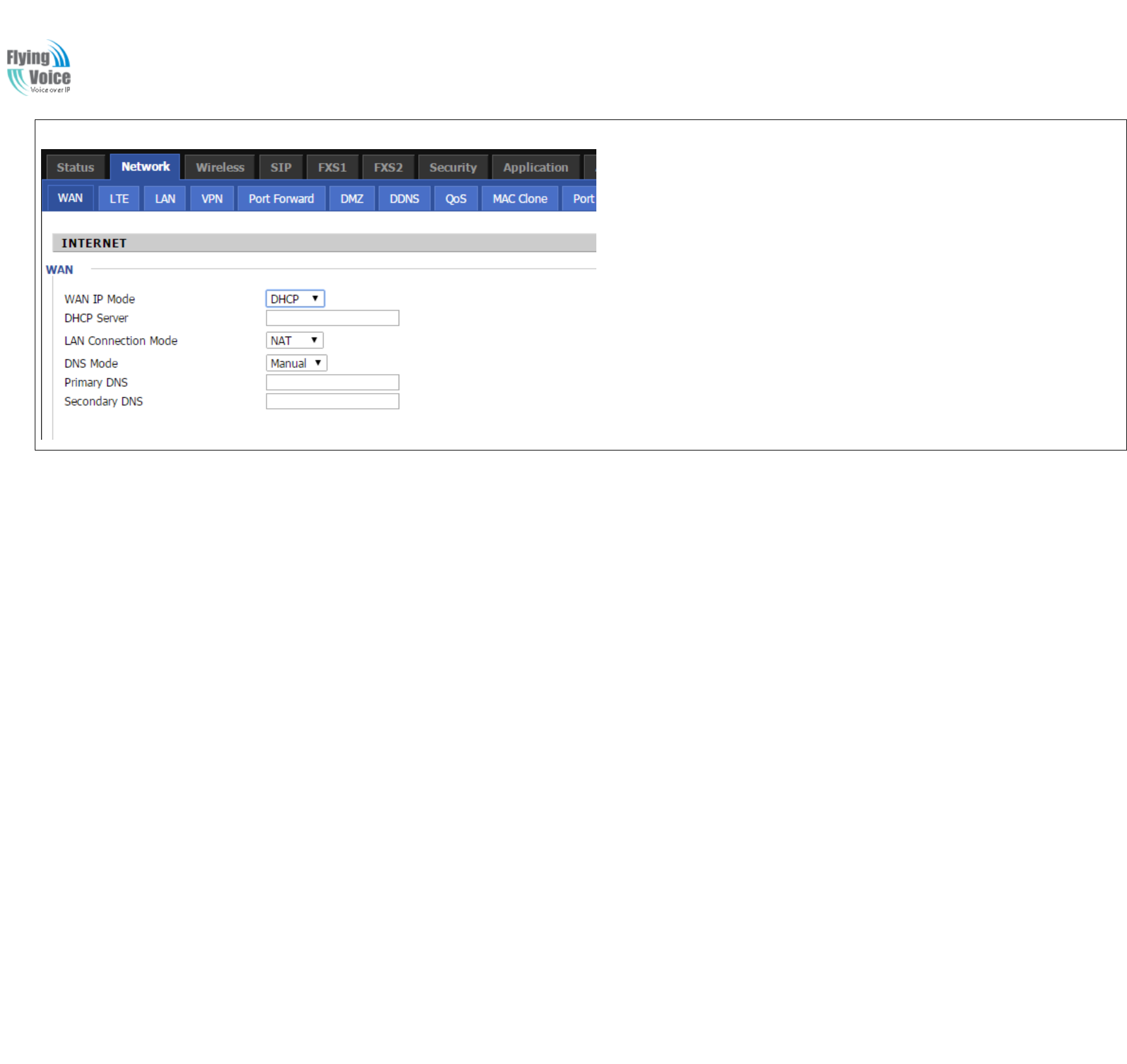Open the MAC Clone sub-tab
This screenshot has width=1127, height=1064.
pyautogui.click(x=520, y=199)
